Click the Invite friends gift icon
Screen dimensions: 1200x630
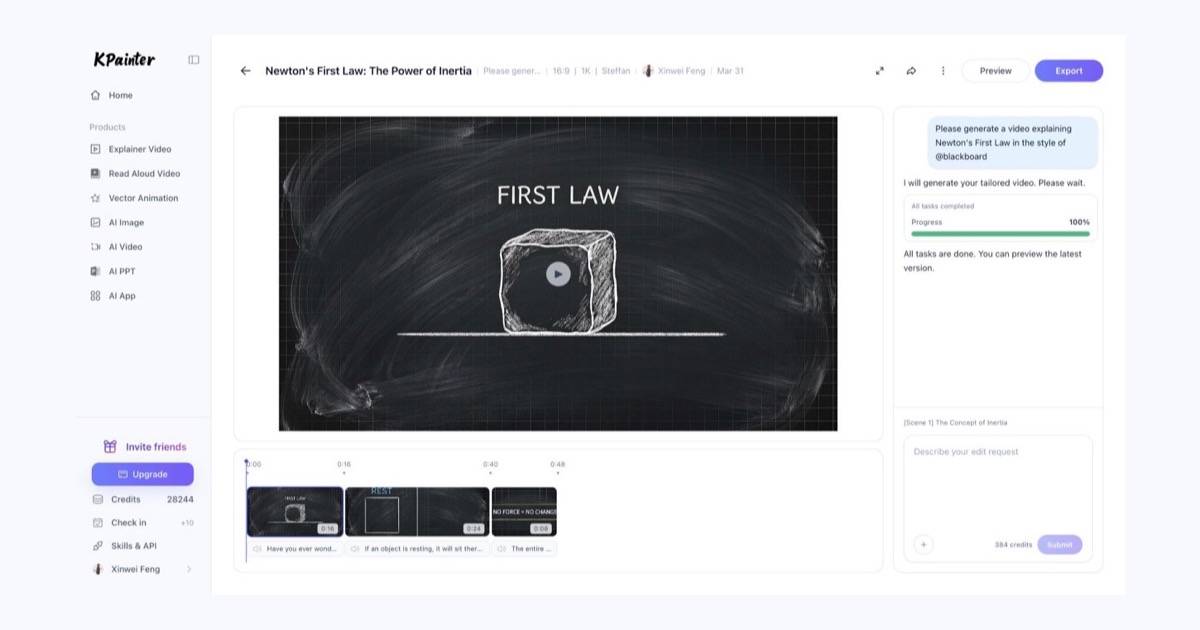tap(110, 447)
